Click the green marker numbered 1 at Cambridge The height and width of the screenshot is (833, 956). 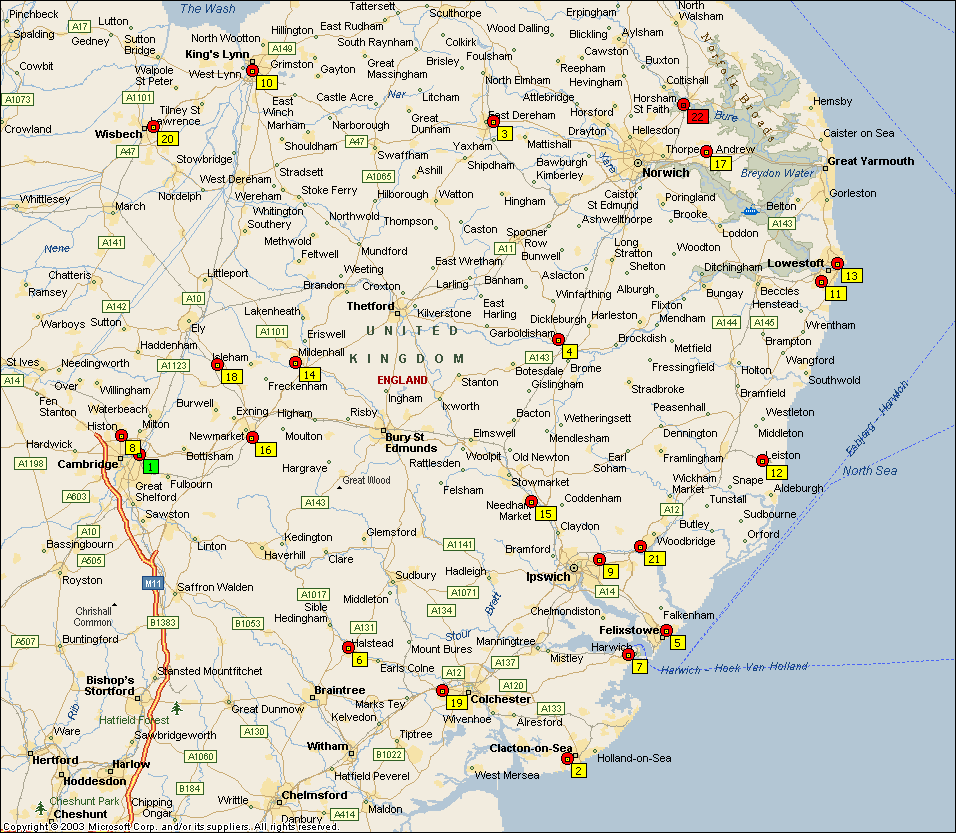pos(150,466)
